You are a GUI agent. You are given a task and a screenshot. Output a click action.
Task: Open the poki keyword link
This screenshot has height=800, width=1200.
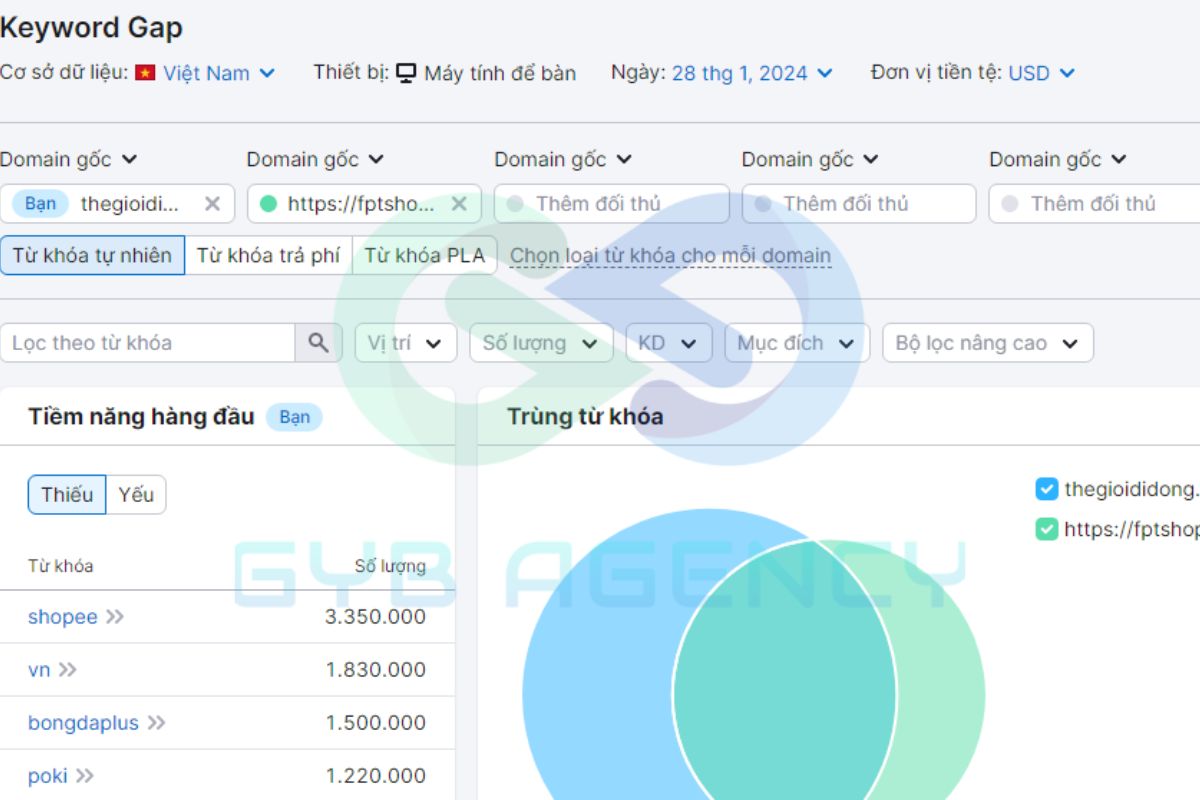48,776
